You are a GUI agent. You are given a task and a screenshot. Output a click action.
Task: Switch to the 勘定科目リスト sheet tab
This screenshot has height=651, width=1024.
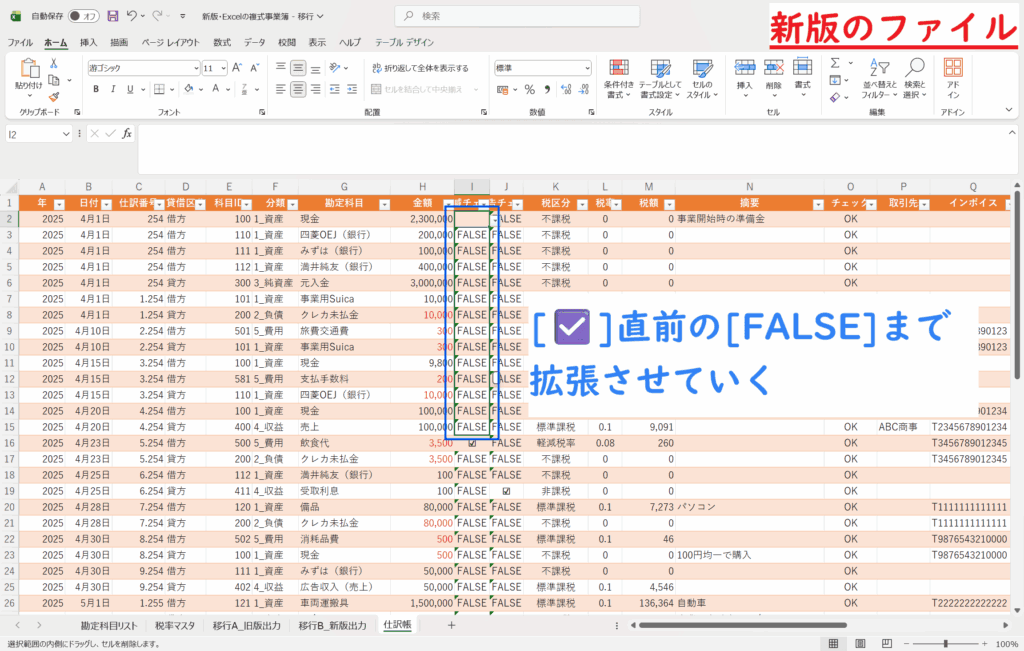click(109, 625)
